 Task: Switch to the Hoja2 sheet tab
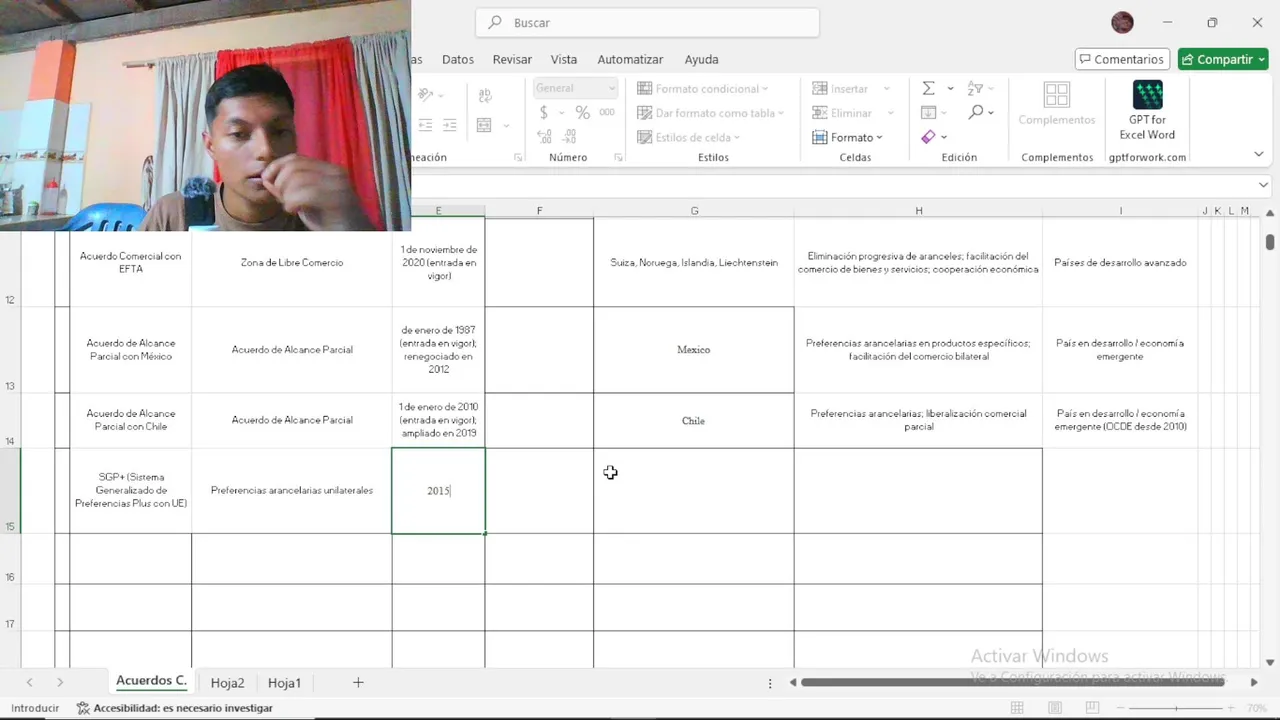227,683
